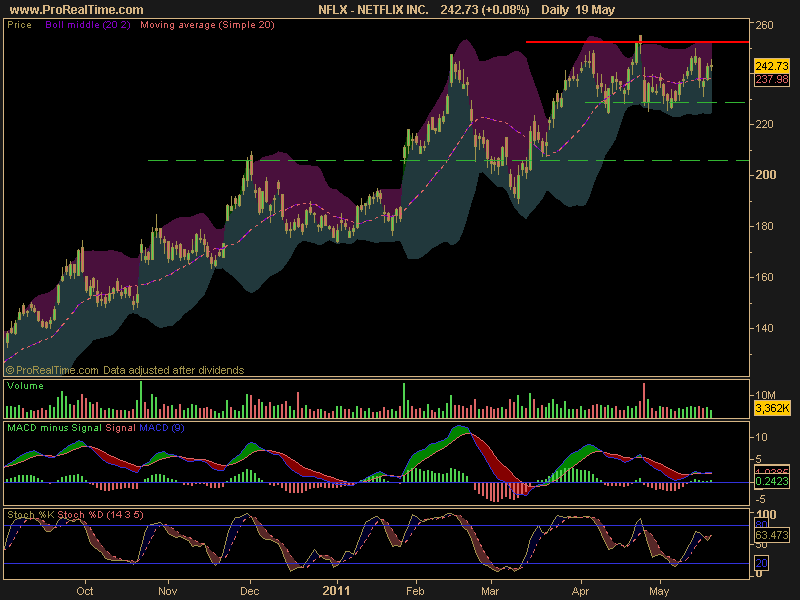
Task: Click the Mar date axis label
Action: [490, 591]
